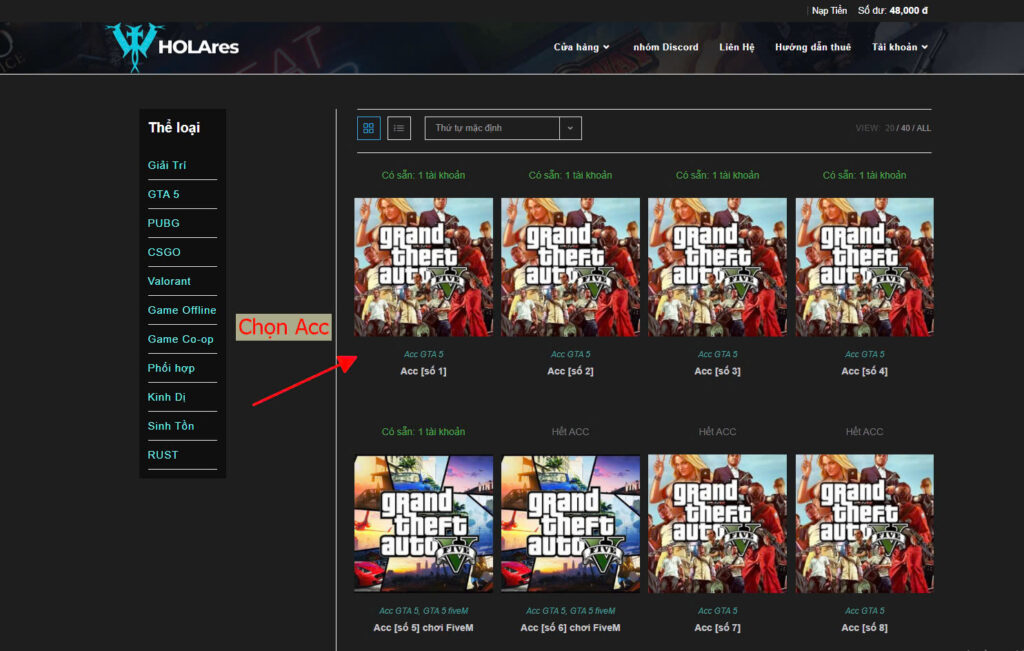1024x651 pixels.
Task: Open the sort order dropdown arrow
Action: point(570,128)
